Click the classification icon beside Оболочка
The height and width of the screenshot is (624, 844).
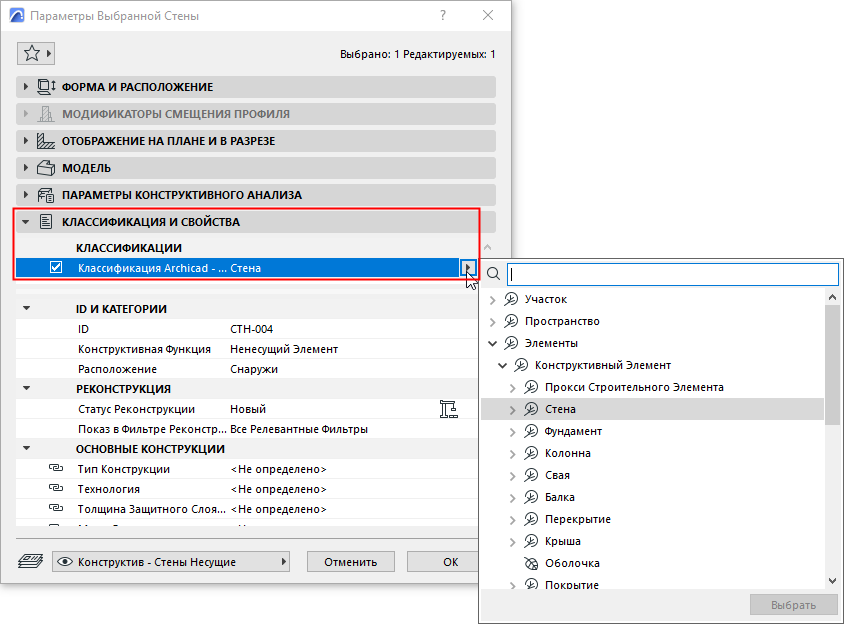pos(531,563)
